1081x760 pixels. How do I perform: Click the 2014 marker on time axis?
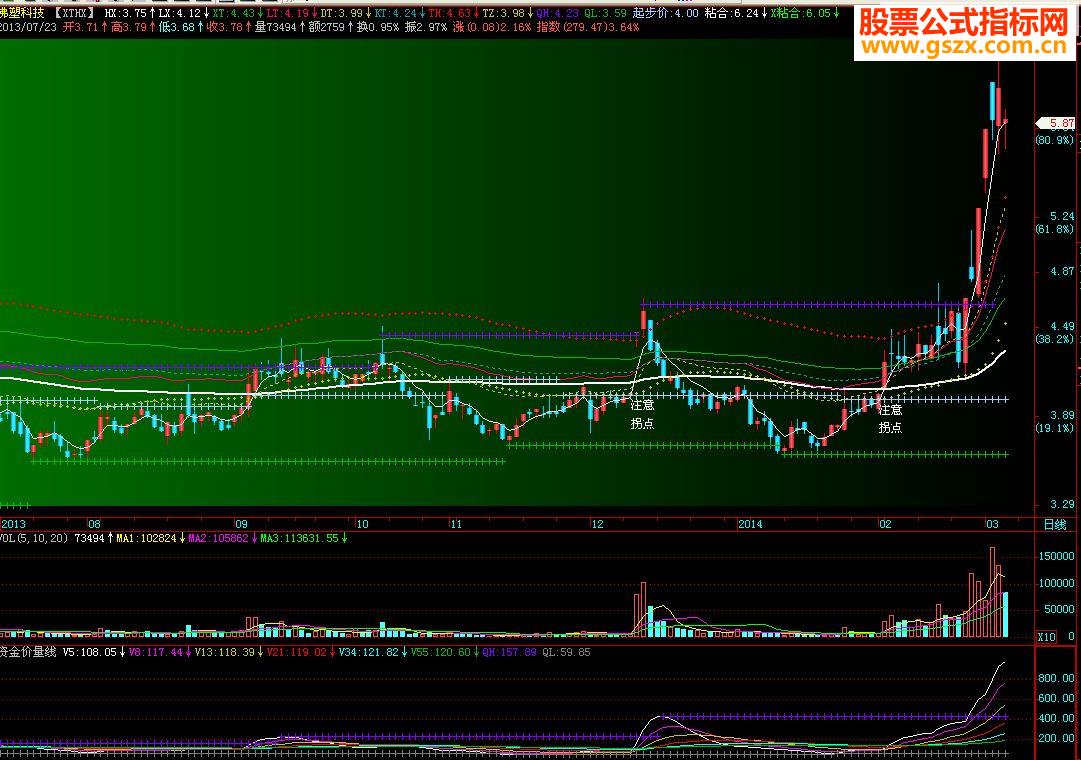pyautogui.click(x=750, y=524)
